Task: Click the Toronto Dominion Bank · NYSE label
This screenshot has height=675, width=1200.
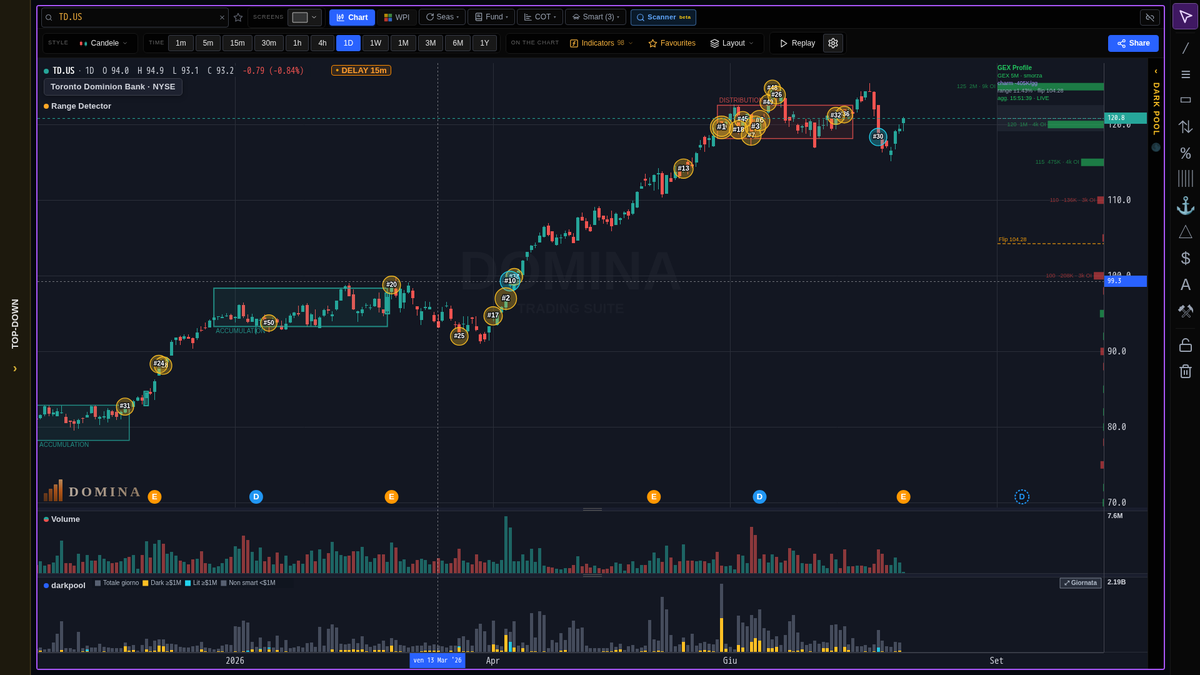Action: (112, 87)
